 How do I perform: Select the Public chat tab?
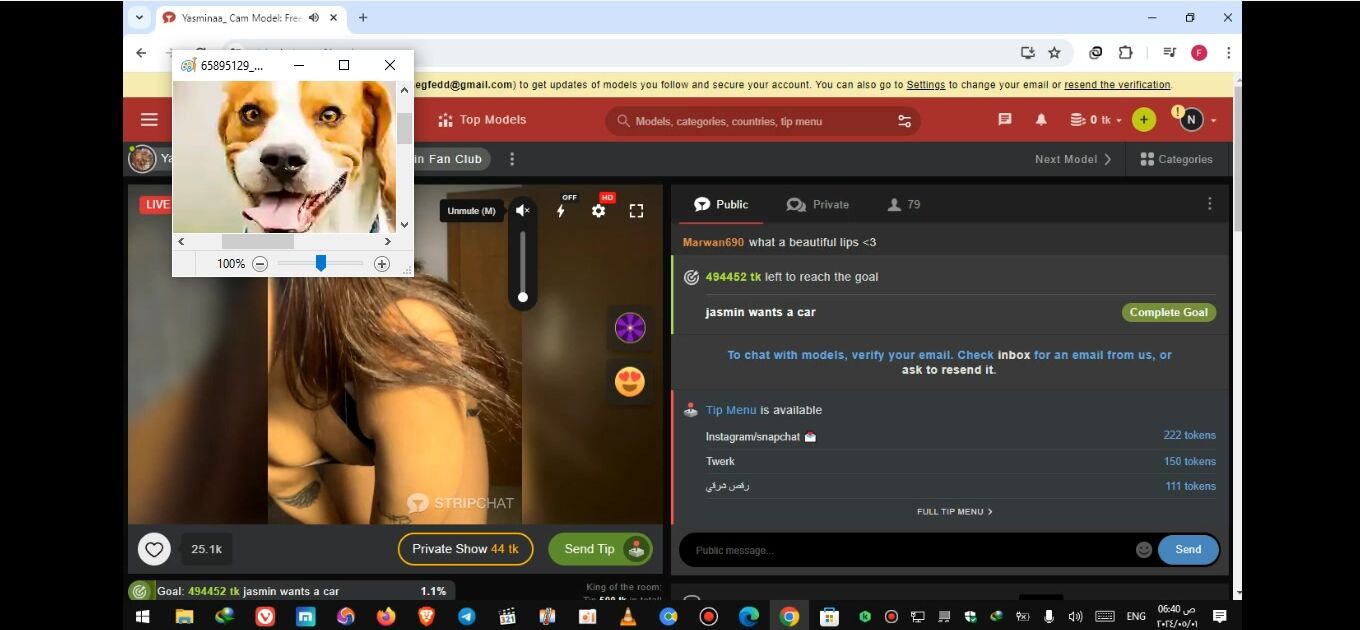click(x=721, y=205)
